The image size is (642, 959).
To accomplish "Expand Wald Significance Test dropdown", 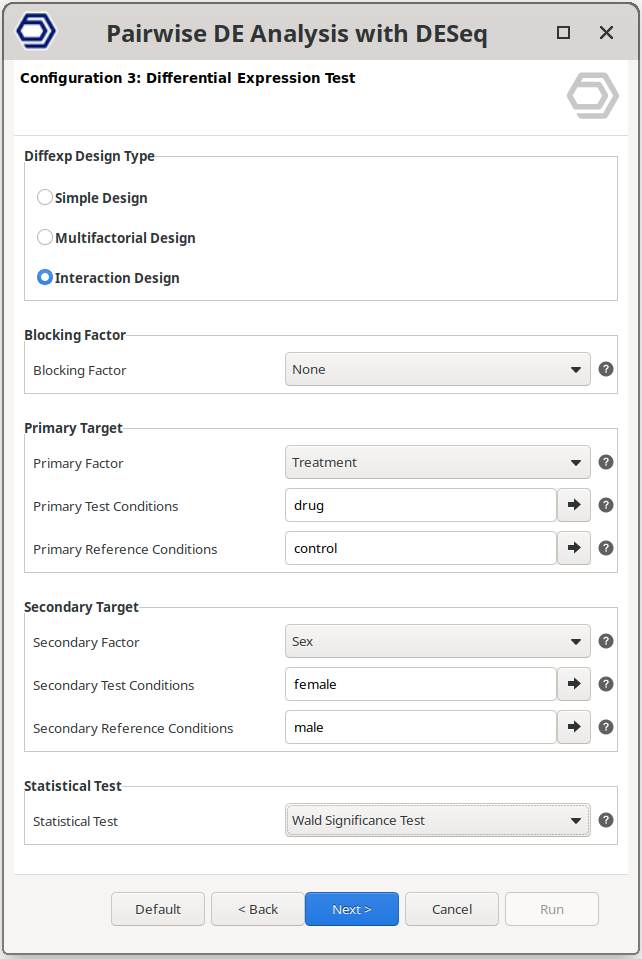I will [437, 820].
